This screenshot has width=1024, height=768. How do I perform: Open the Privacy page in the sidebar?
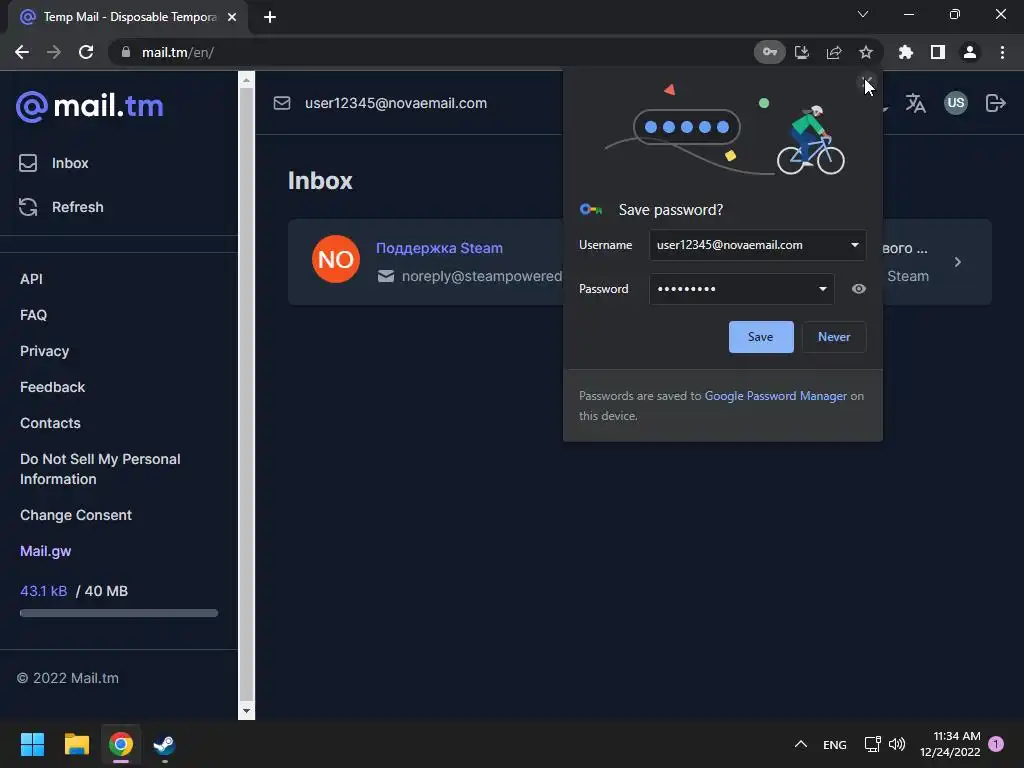pos(44,351)
